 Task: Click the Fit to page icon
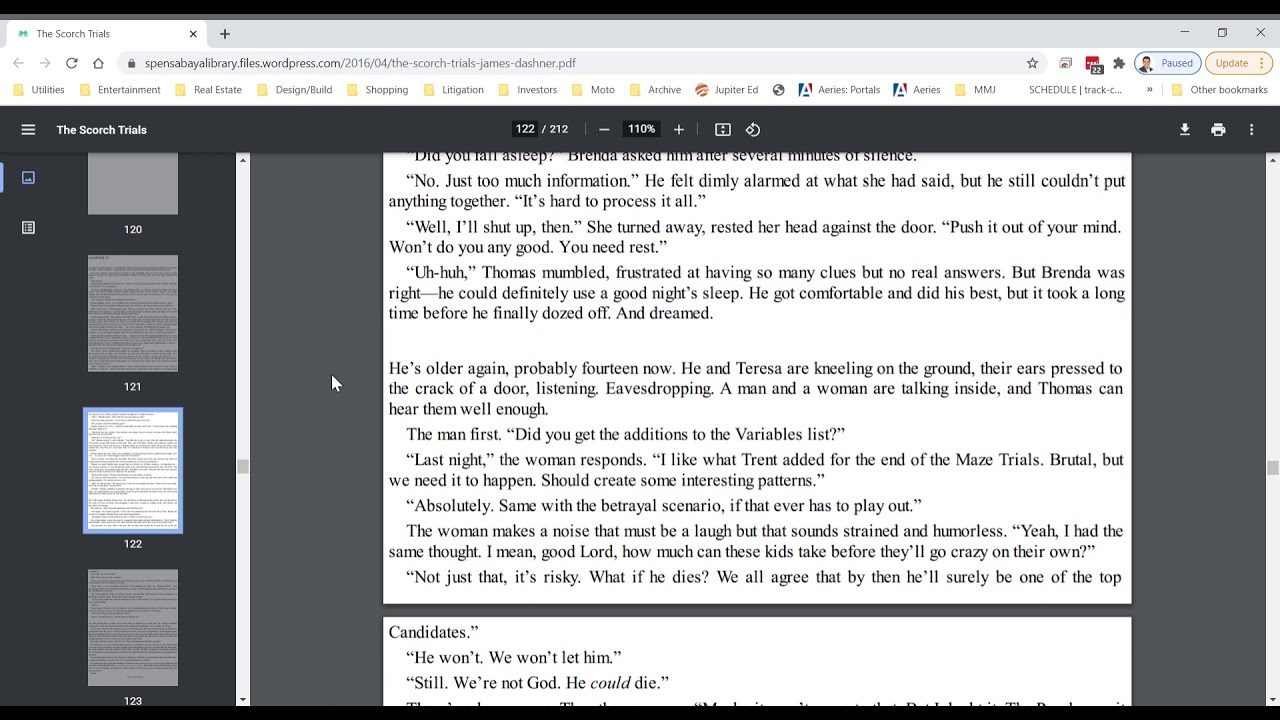coord(723,129)
